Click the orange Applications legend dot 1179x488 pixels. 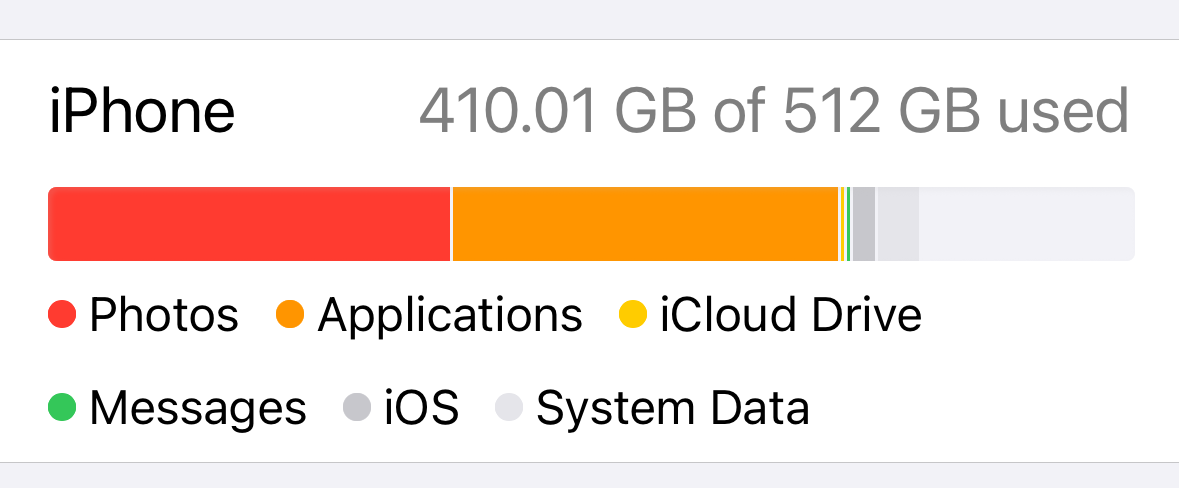click(x=290, y=314)
